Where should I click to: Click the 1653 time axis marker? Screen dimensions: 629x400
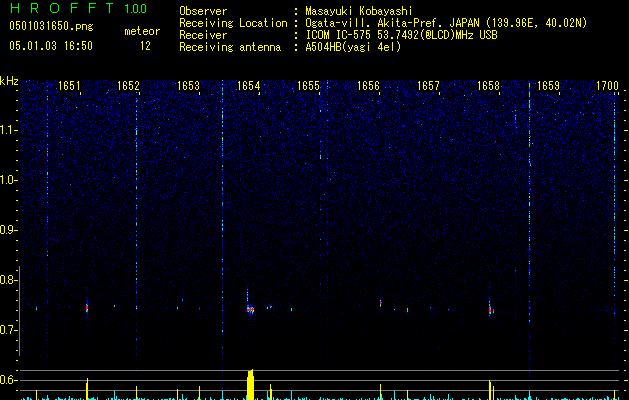coord(189,86)
